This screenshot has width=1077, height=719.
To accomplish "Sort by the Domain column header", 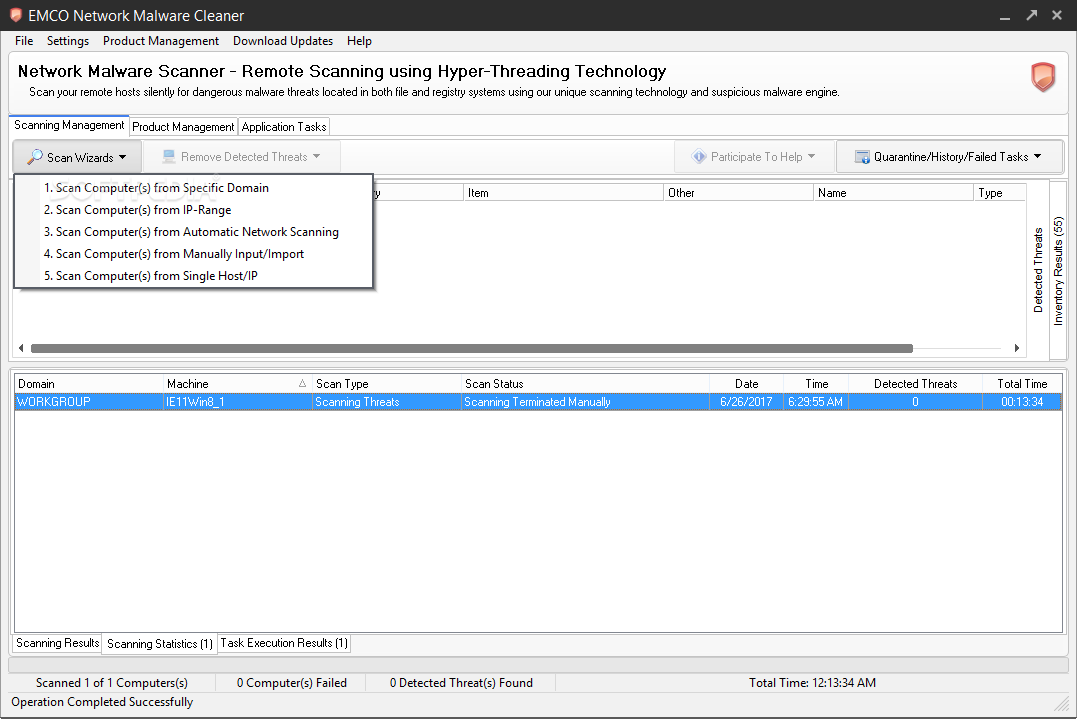I will tap(89, 384).
